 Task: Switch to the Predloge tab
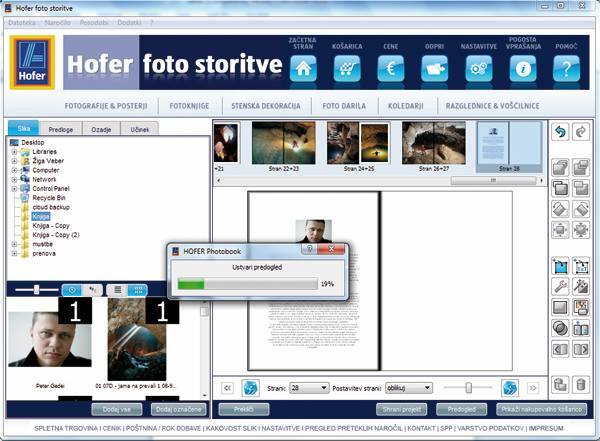click(61, 129)
